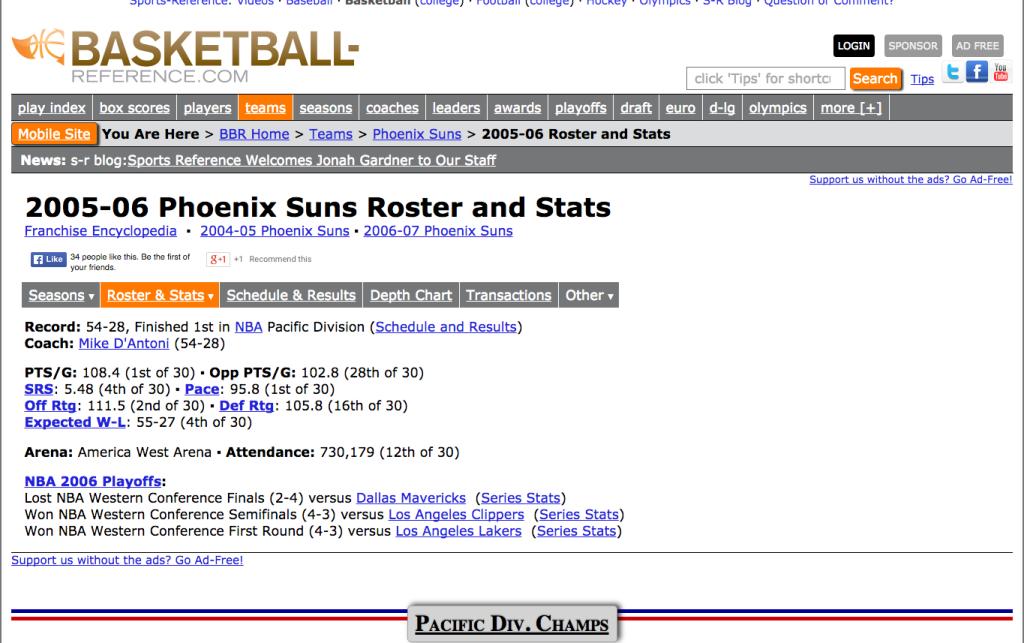This screenshot has width=1024, height=643.
Task: Open the euro nav tab
Action: [680, 108]
